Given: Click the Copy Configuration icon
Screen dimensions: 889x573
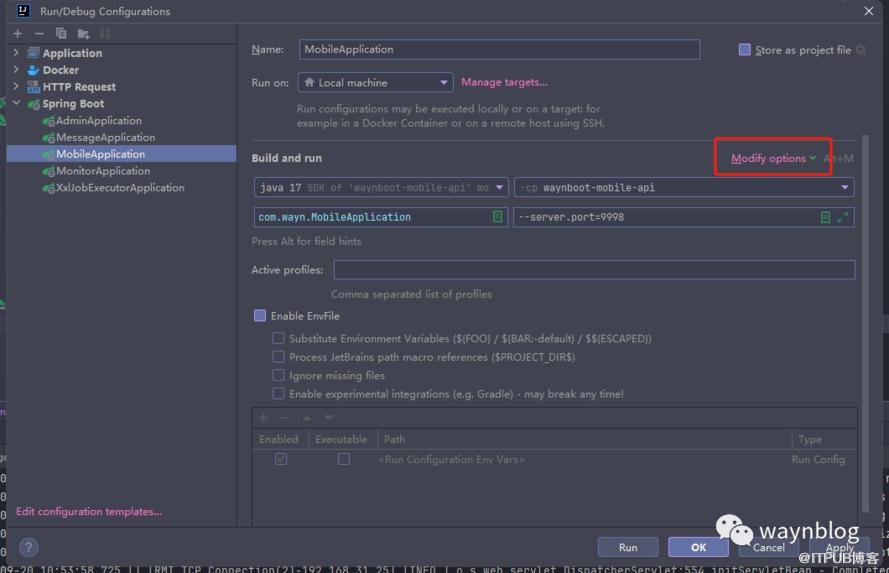Looking at the screenshot, I should click(x=61, y=34).
